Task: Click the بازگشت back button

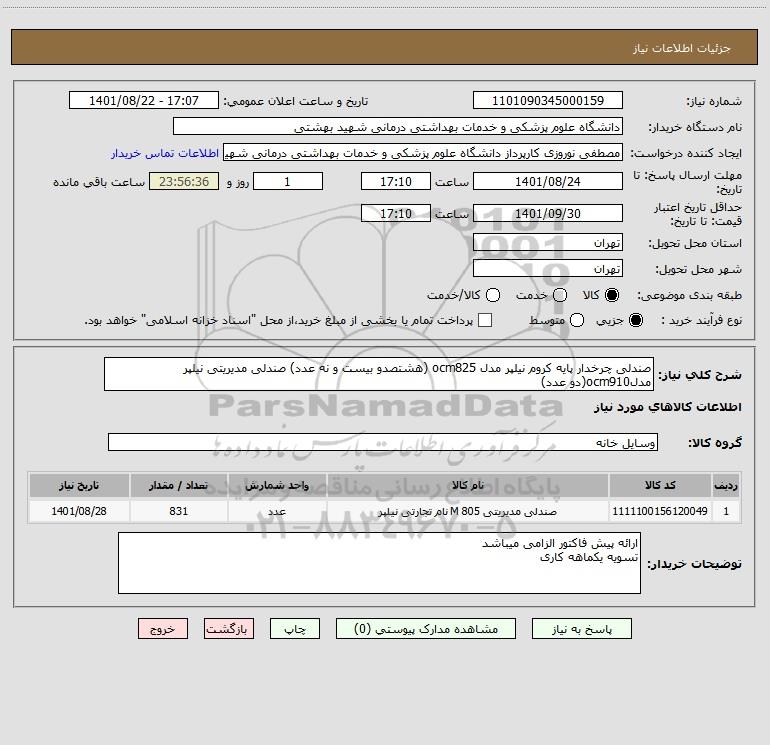Action: [x=229, y=629]
